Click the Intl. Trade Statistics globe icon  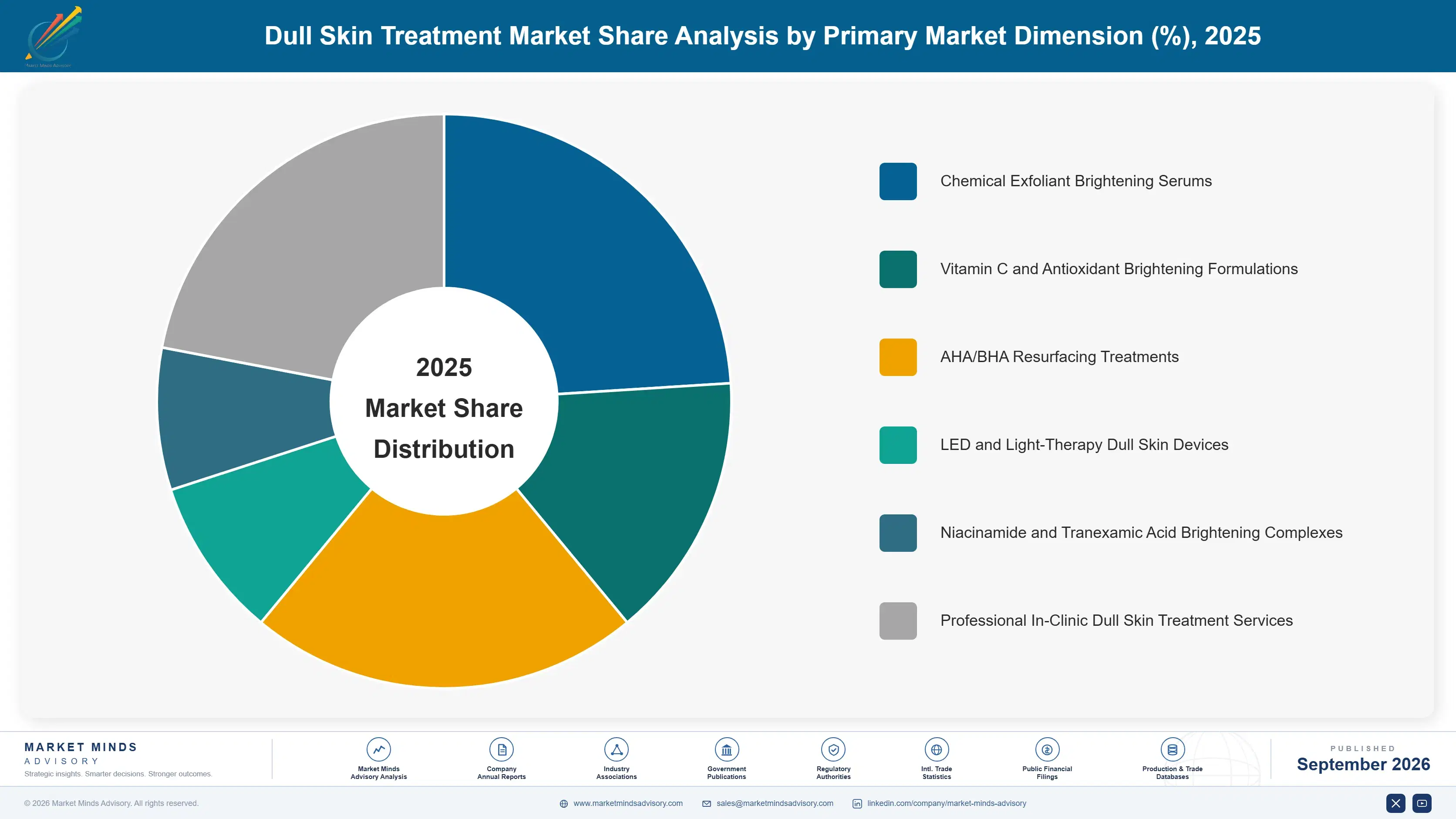(x=937, y=749)
